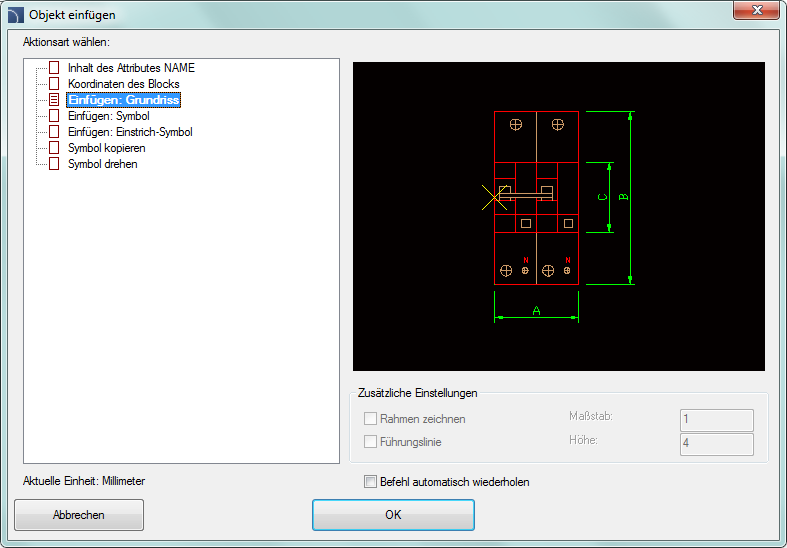Screen dimensions: 787x548
Task: Click the app icon in title bar
Action: [x=15, y=15]
